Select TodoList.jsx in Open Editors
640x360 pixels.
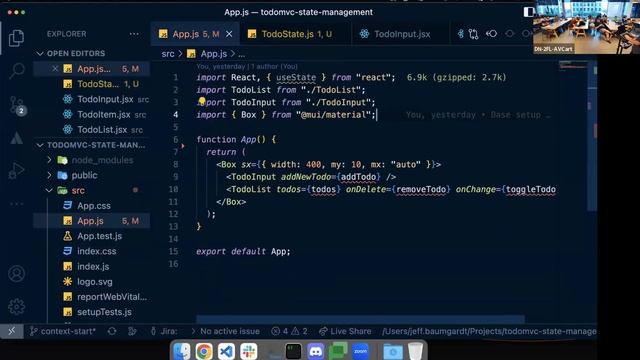click(x=91, y=129)
